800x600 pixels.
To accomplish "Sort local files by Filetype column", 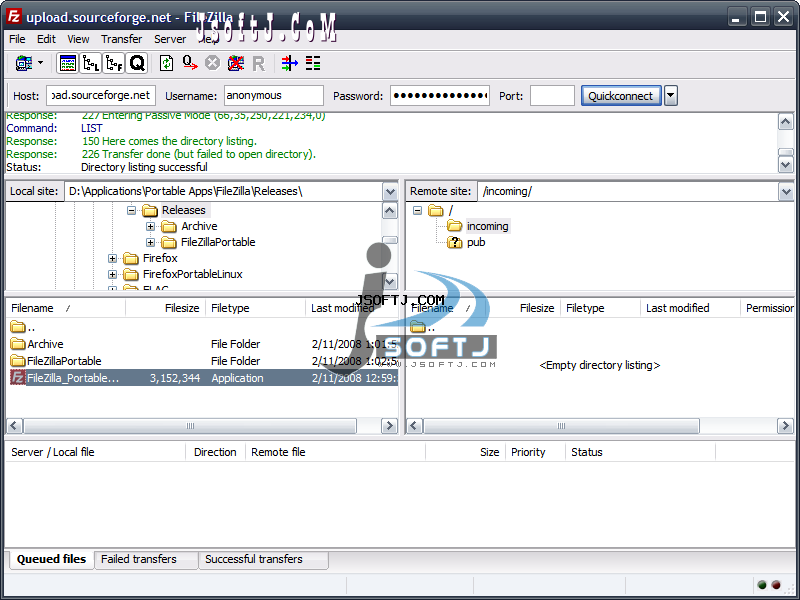I will tap(256, 308).
